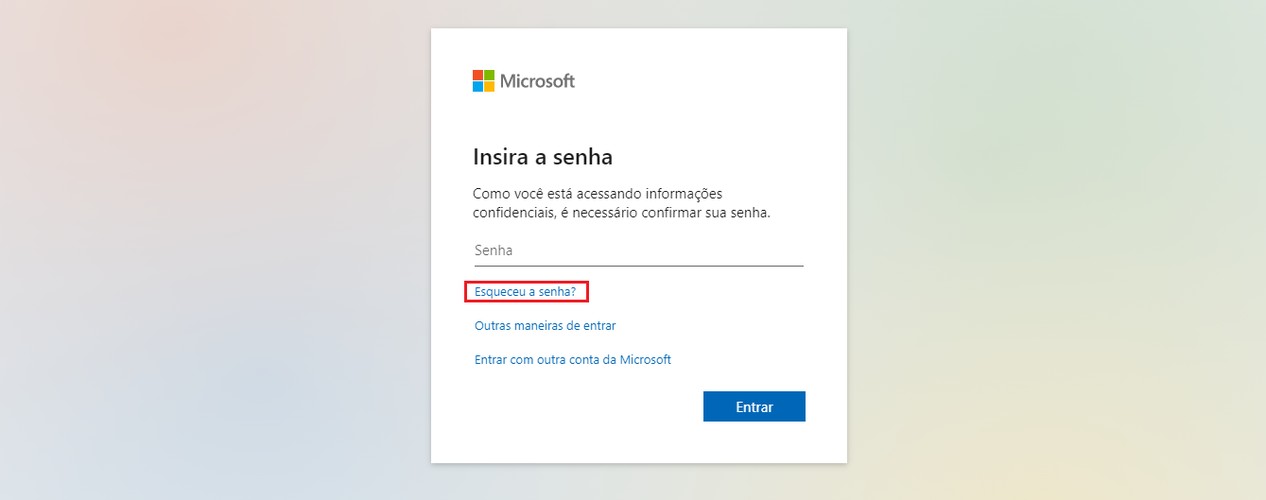This screenshot has width=1266, height=500.
Task: Click the yellow square of Microsoft logo
Action: point(490,87)
